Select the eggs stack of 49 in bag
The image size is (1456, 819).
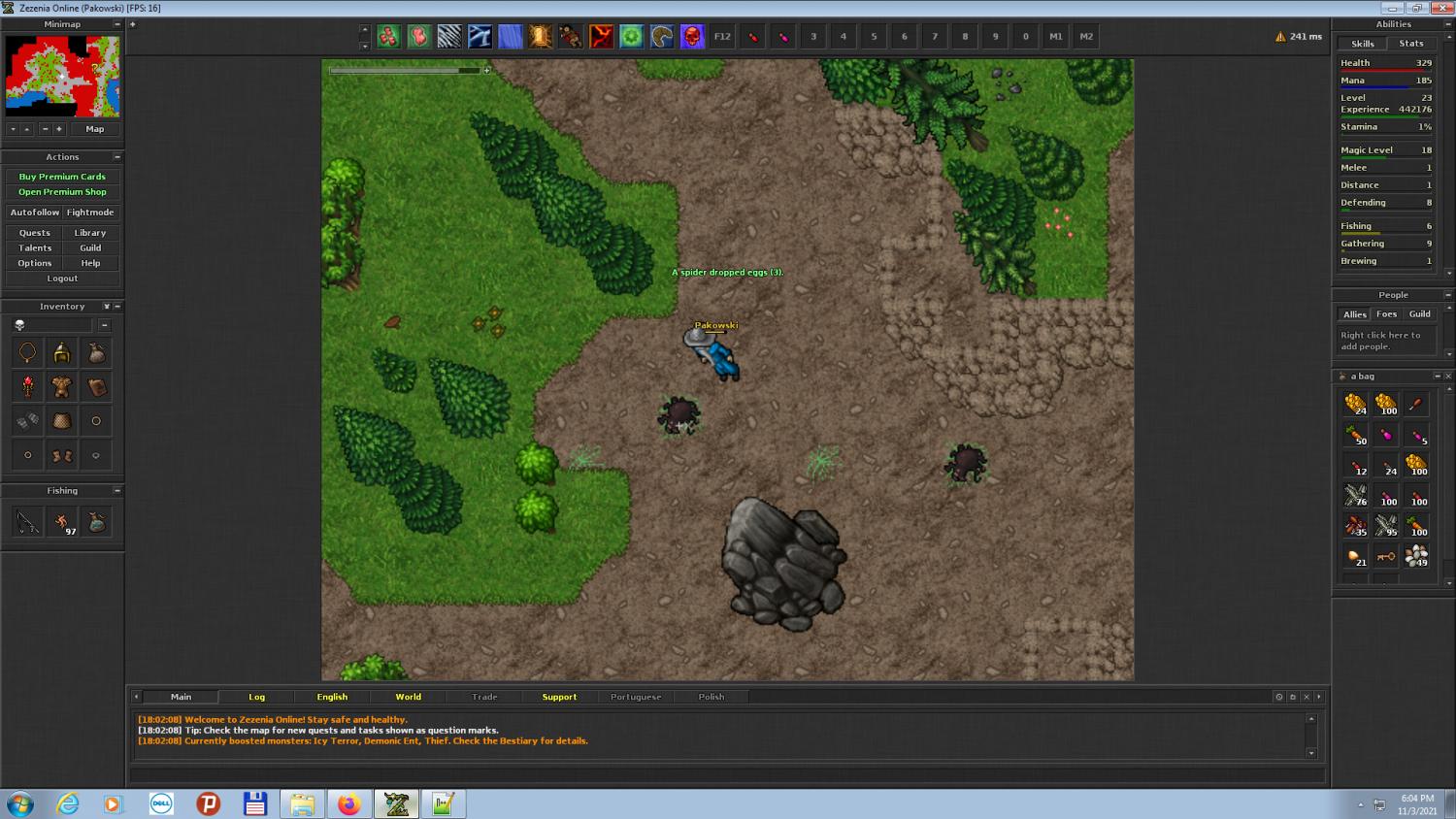coord(1416,556)
